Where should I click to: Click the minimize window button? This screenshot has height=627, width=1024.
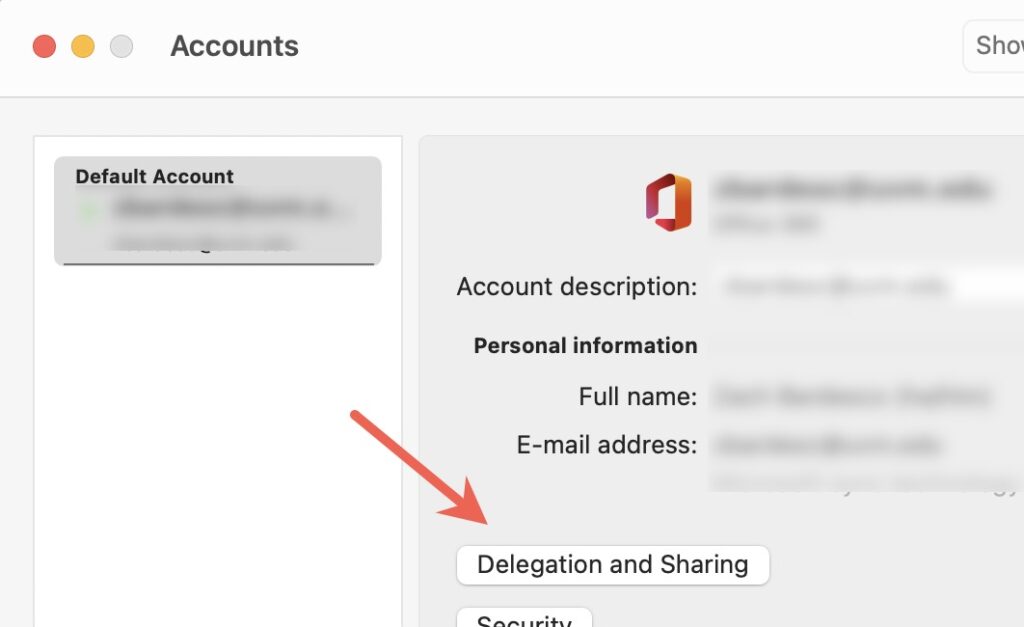83,45
